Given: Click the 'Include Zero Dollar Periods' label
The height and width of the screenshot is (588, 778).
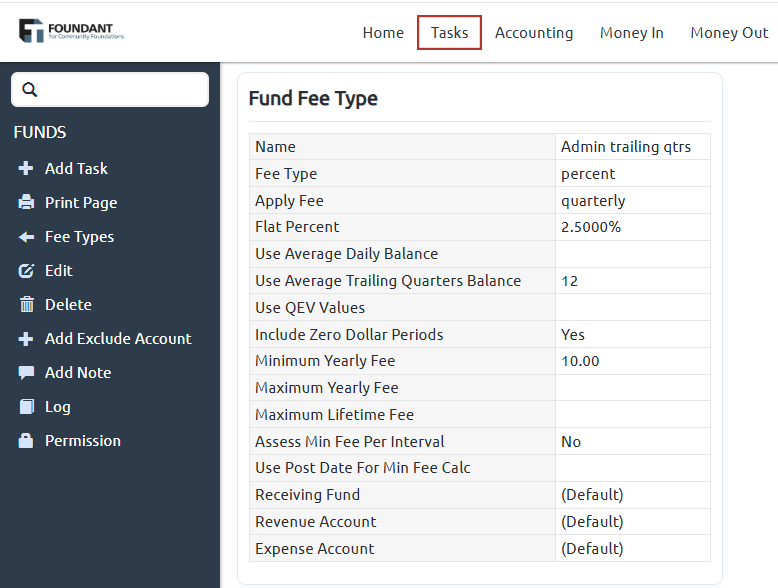Looking at the screenshot, I should point(349,335).
